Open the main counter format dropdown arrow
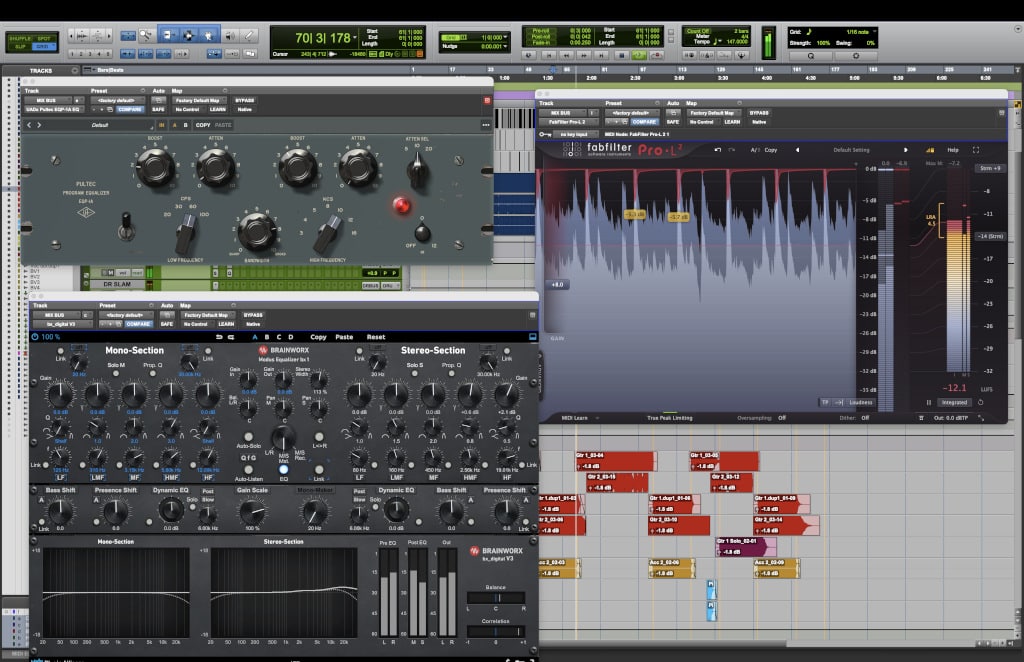Viewport: 1024px width, 662px height. 355,37
